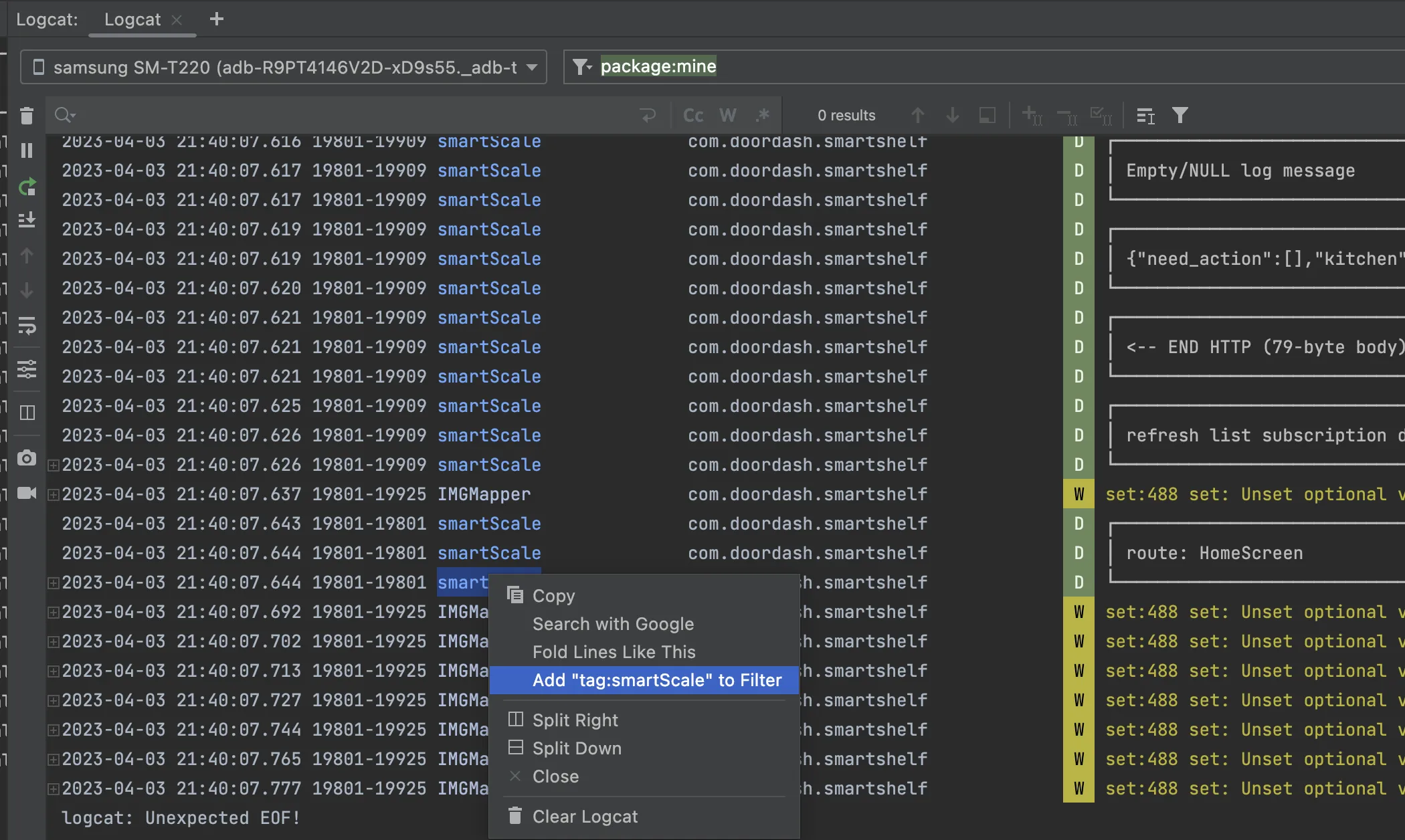Toggle Match Case (Cc) search option

click(x=693, y=116)
